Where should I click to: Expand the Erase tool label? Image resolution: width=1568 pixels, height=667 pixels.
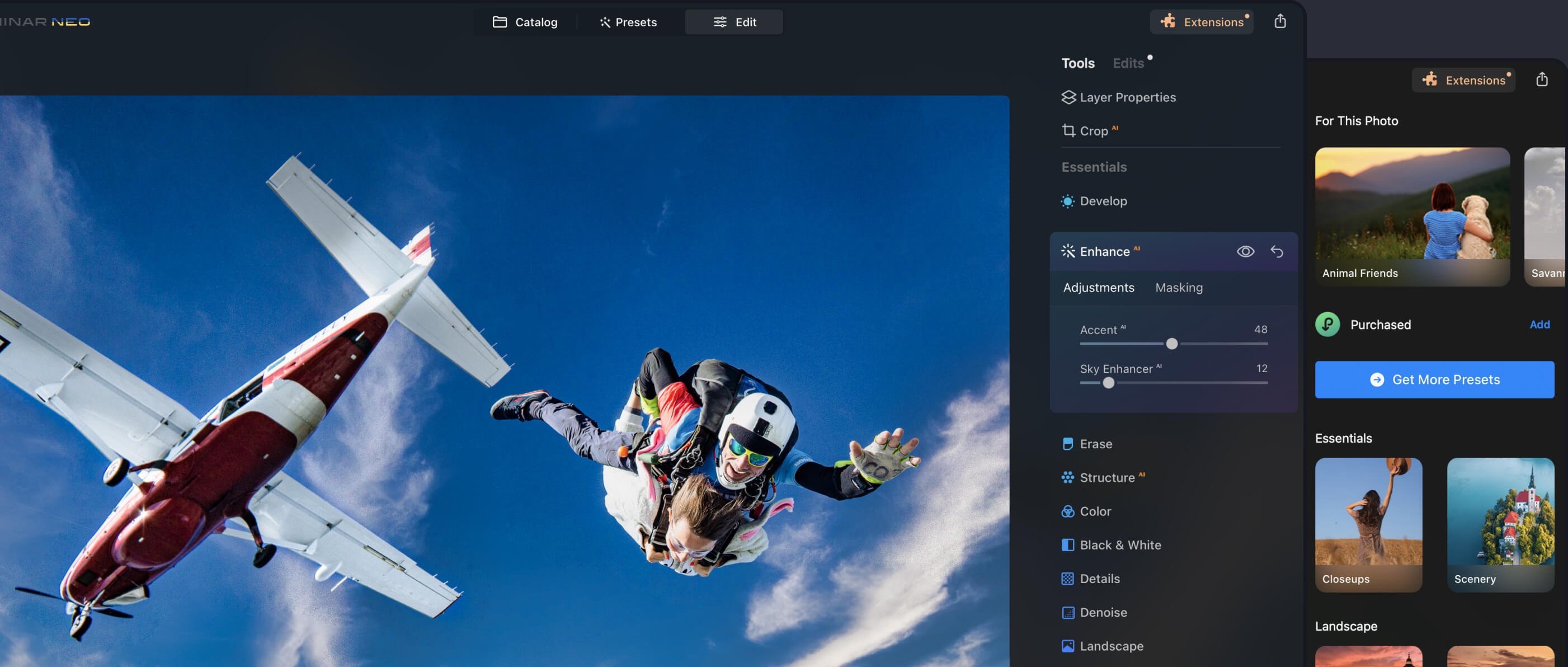[1096, 443]
